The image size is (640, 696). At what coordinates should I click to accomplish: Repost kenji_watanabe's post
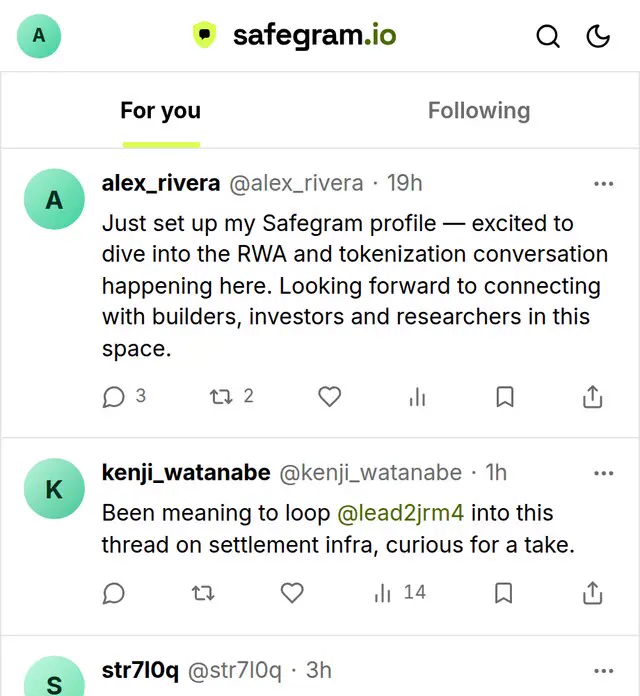(203, 593)
